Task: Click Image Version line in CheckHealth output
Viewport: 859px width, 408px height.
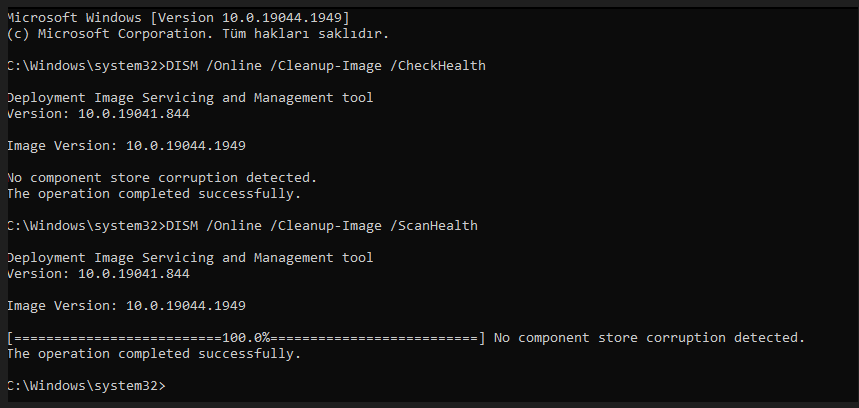Action: tap(126, 145)
